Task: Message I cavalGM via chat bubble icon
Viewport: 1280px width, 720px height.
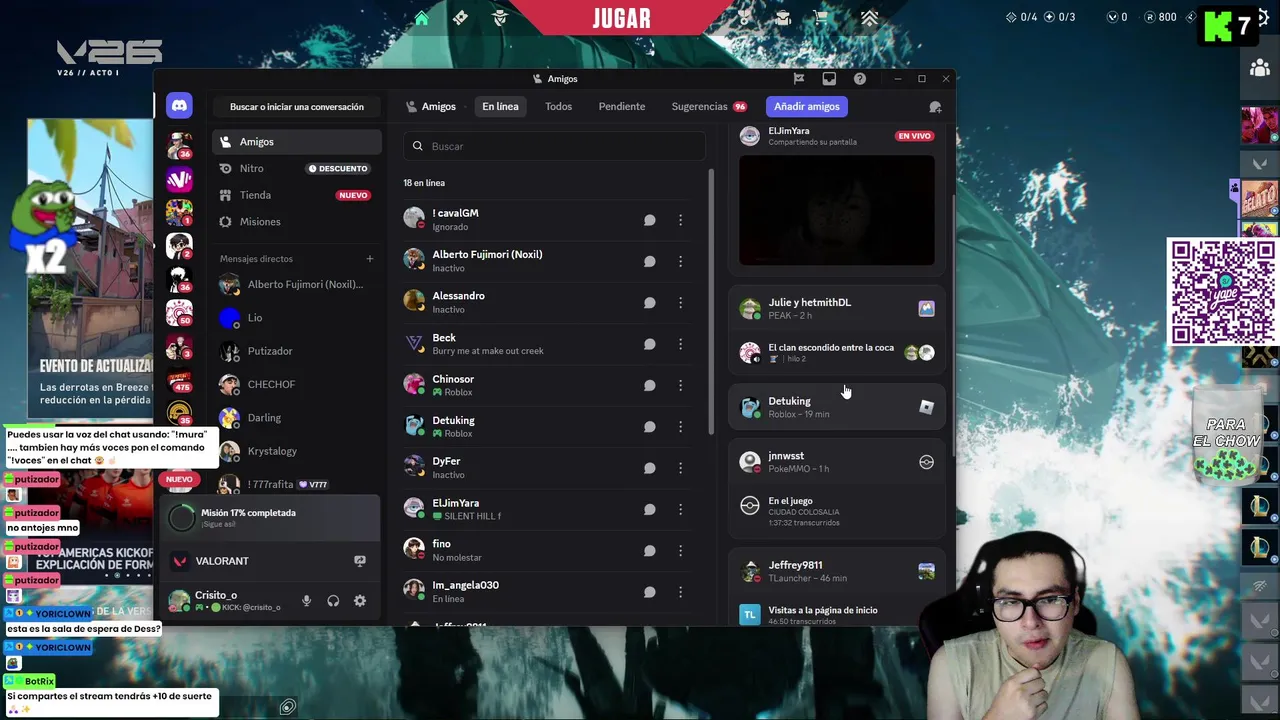Action: tap(649, 220)
